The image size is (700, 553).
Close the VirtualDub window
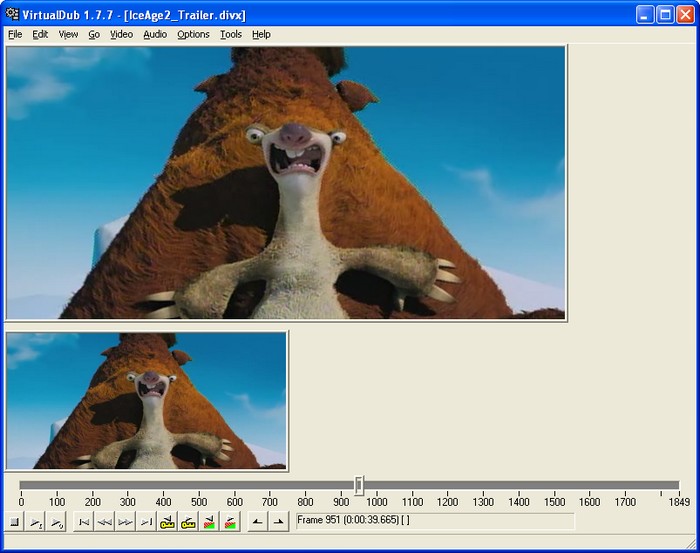685,15
